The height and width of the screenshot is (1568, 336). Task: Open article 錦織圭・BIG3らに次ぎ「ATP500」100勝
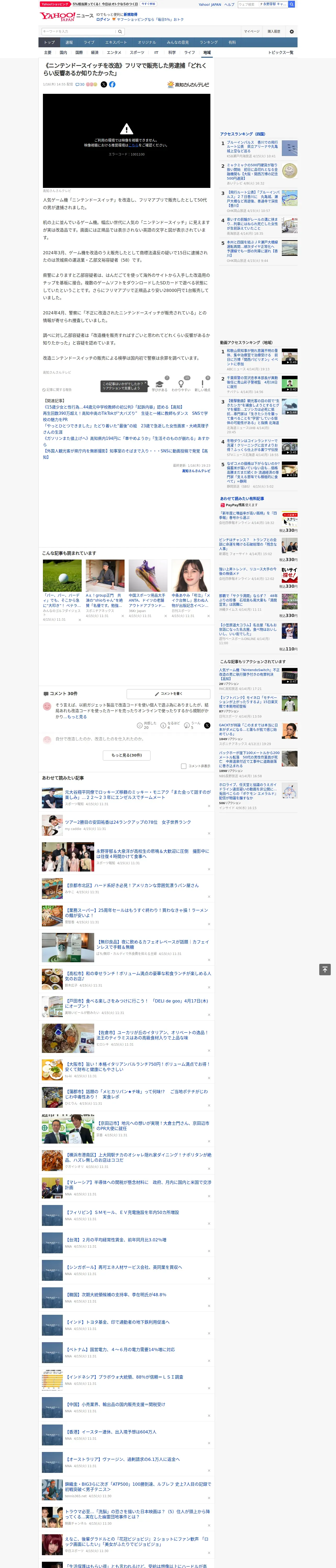point(138,1486)
